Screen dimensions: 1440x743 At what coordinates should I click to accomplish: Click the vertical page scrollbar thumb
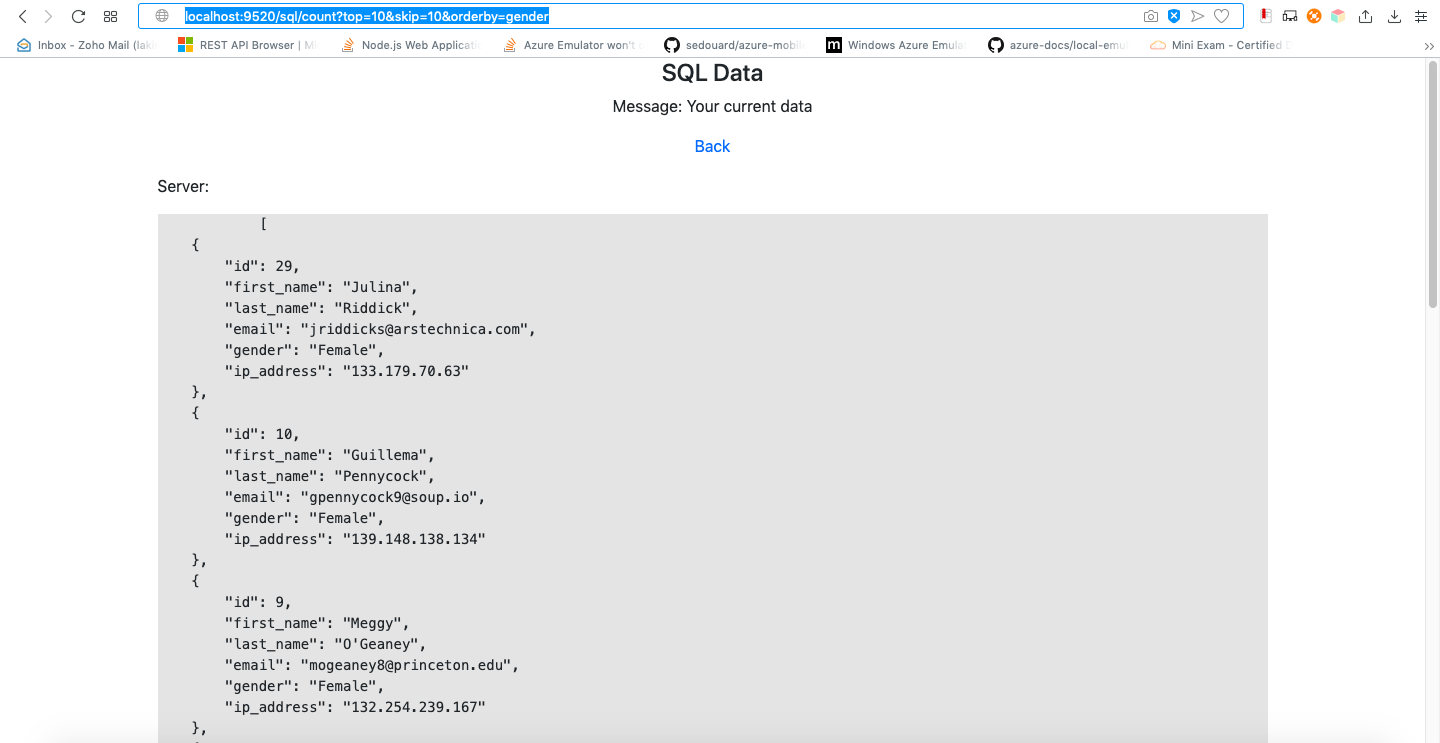[x=1432, y=185]
